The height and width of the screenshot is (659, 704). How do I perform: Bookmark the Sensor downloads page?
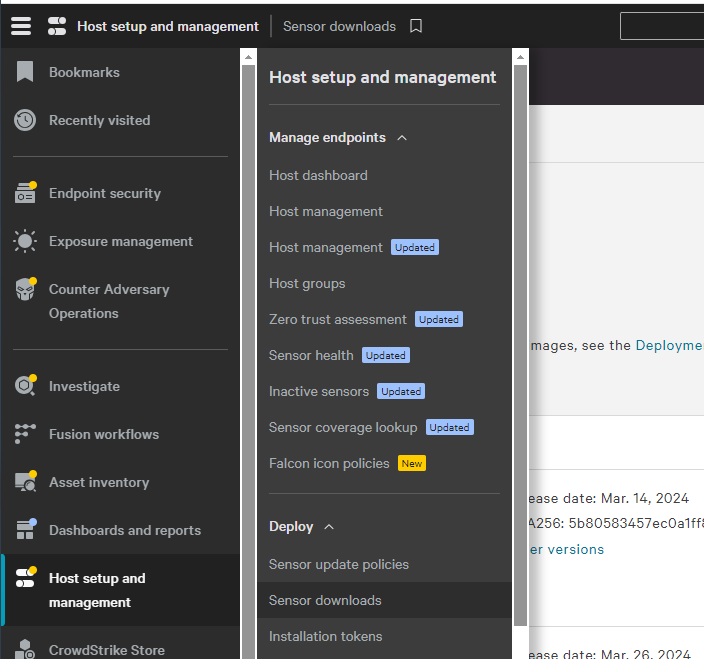pyautogui.click(x=416, y=26)
